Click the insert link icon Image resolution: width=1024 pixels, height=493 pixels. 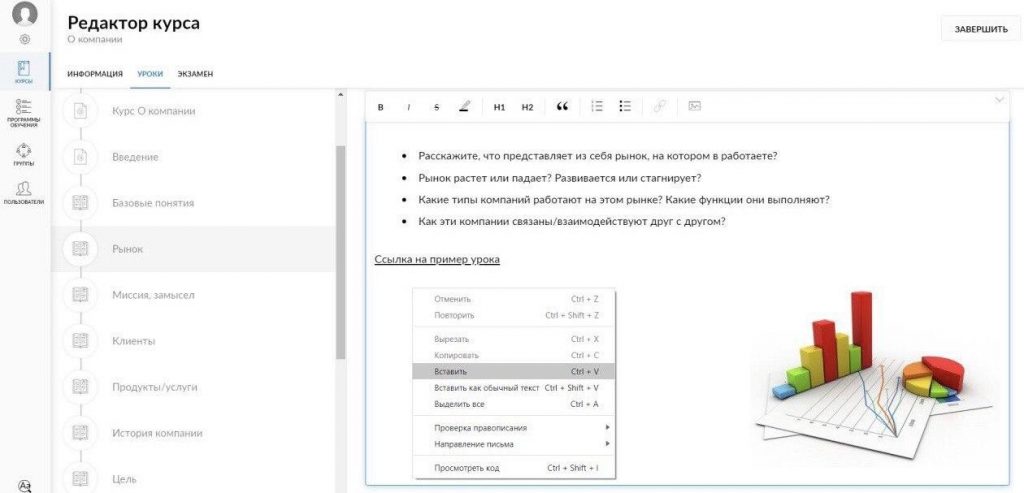coord(660,106)
